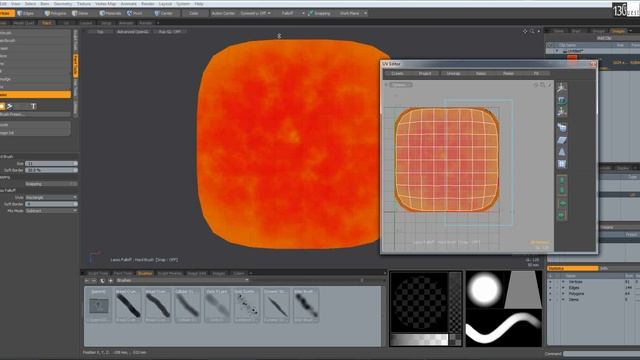Click the second green flip icon in UV Editor

point(562,190)
